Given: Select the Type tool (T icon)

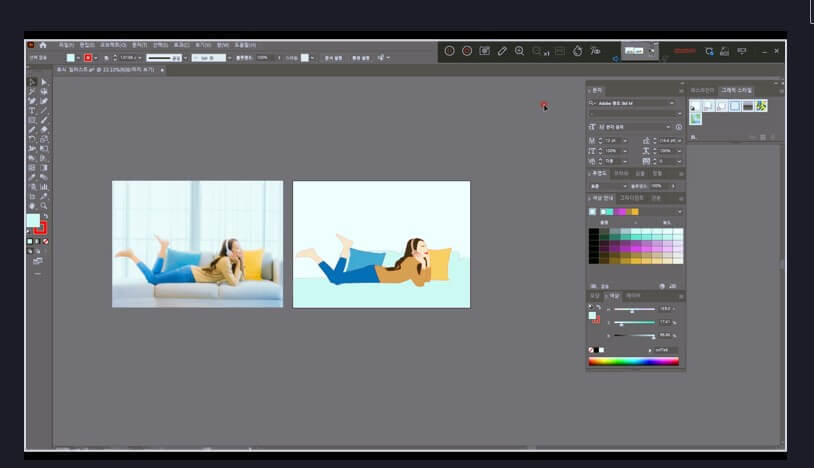Looking at the screenshot, I should (32, 111).
